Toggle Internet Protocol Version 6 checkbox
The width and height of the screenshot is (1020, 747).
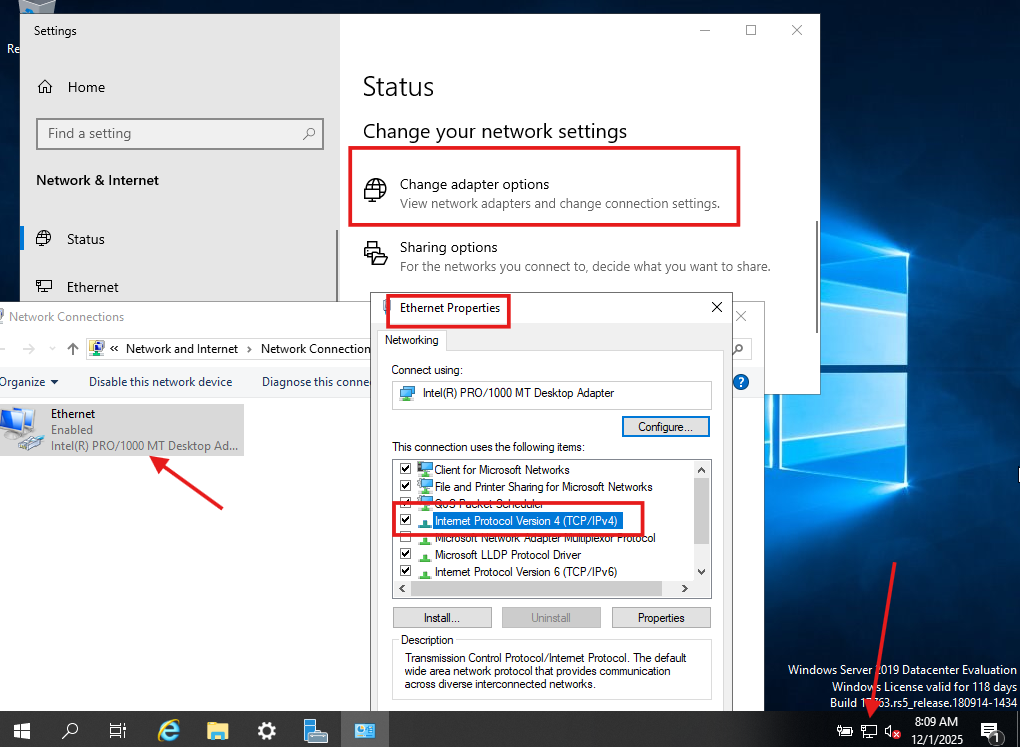pos(405,571)
